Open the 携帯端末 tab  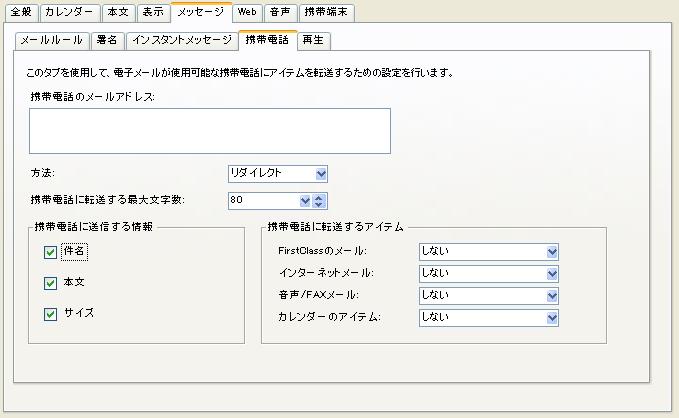tap(327, 12)
